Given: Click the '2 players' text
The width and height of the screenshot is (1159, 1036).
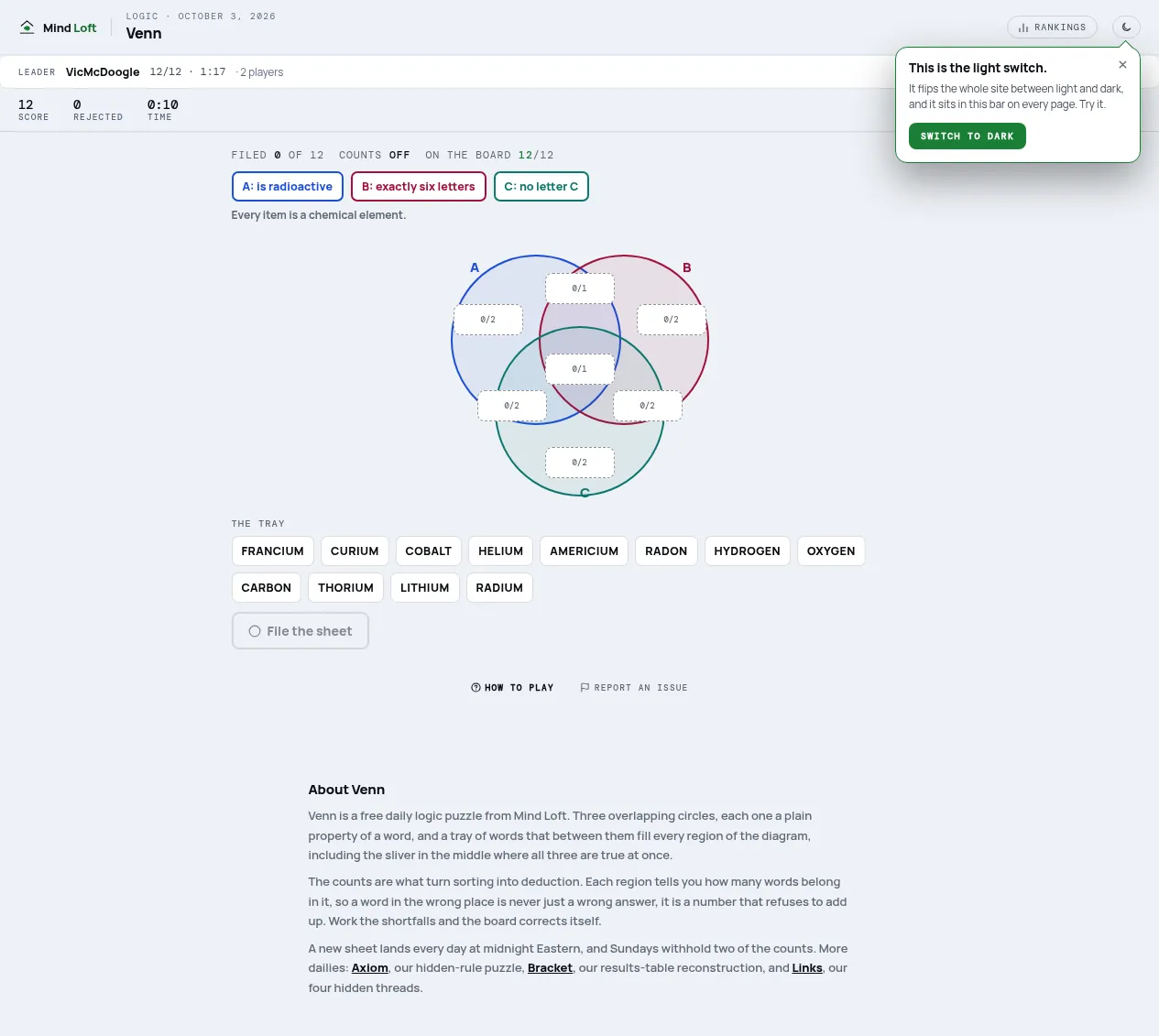Looking at the screenshot, I should pyautogui.click(x=262, y=72).
